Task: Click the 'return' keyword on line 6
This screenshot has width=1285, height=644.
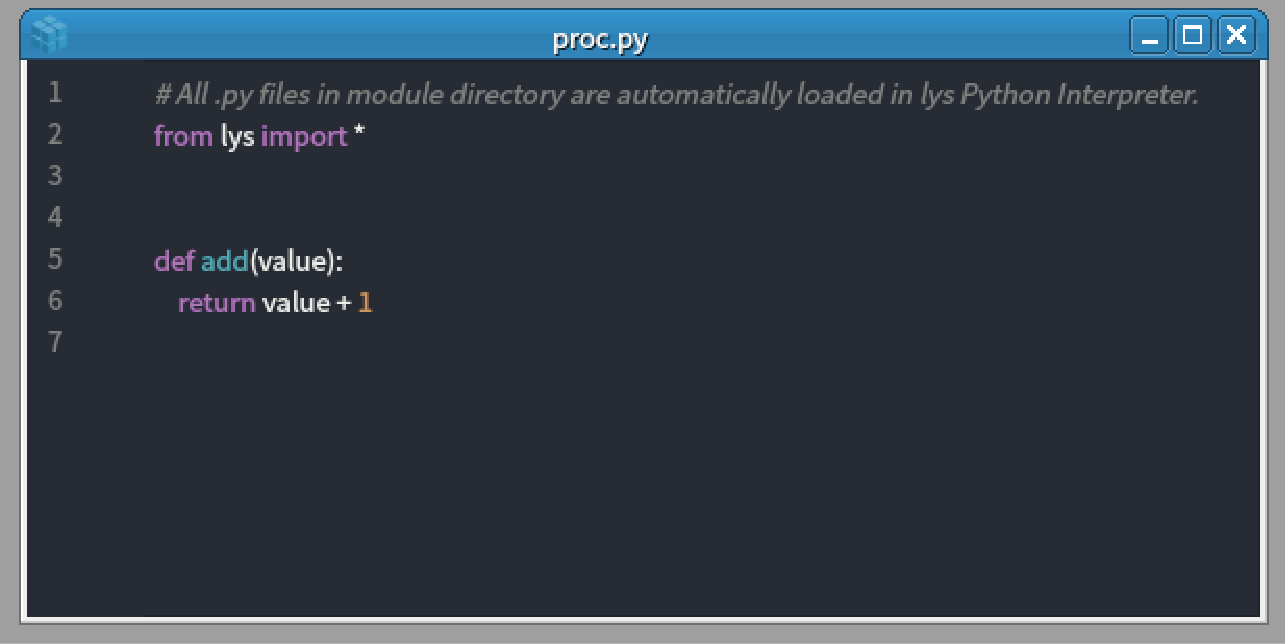Action: 216,303
